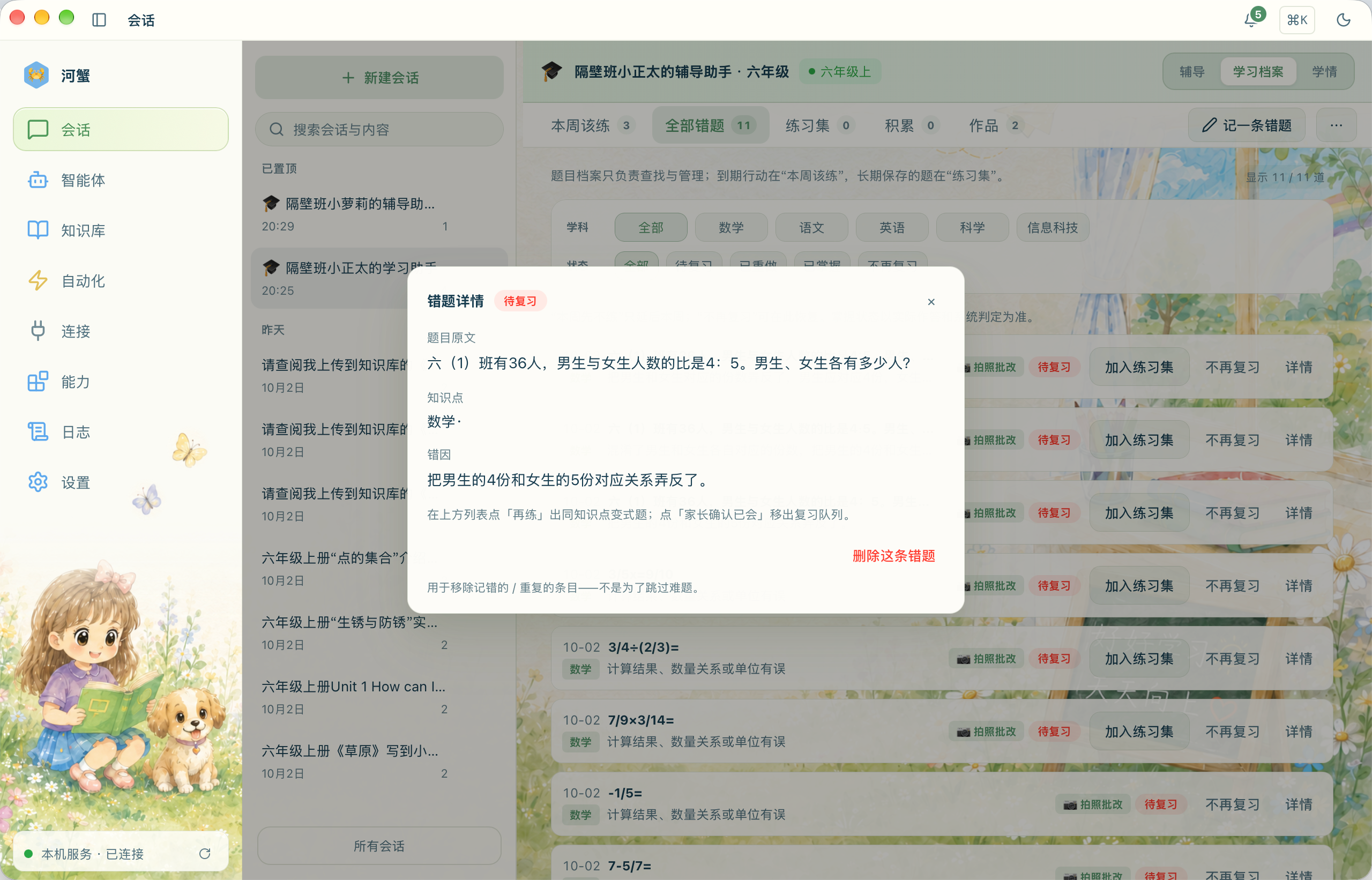The image size is (1372, 880).
Task: Switch to 辅导 view tab
Action: (1192, 71)
